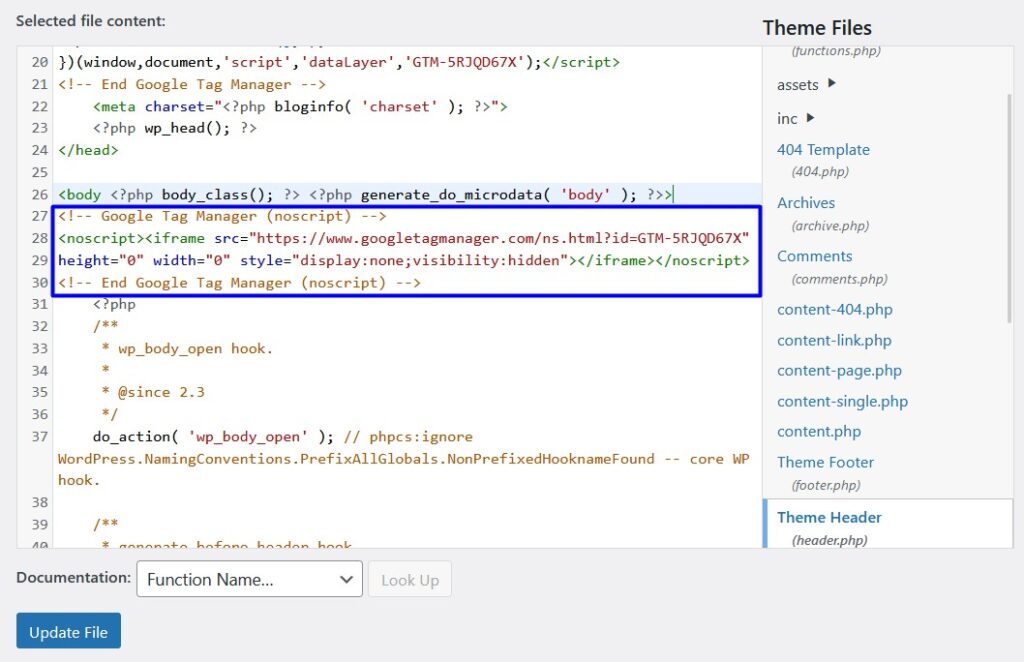Click the 'Theme Files' heading
The image size is (1024, 662).
(x=817, y=27)
